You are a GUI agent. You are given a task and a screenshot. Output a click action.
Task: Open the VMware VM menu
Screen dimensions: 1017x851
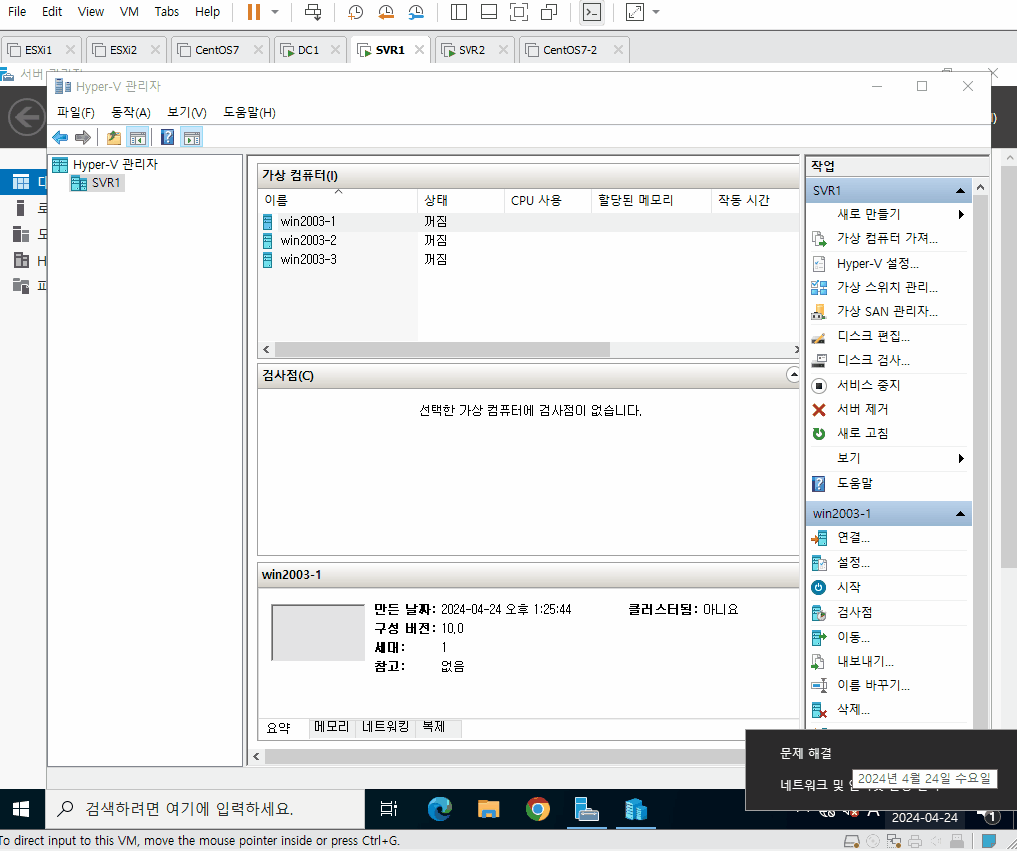(x=129, y=12)
